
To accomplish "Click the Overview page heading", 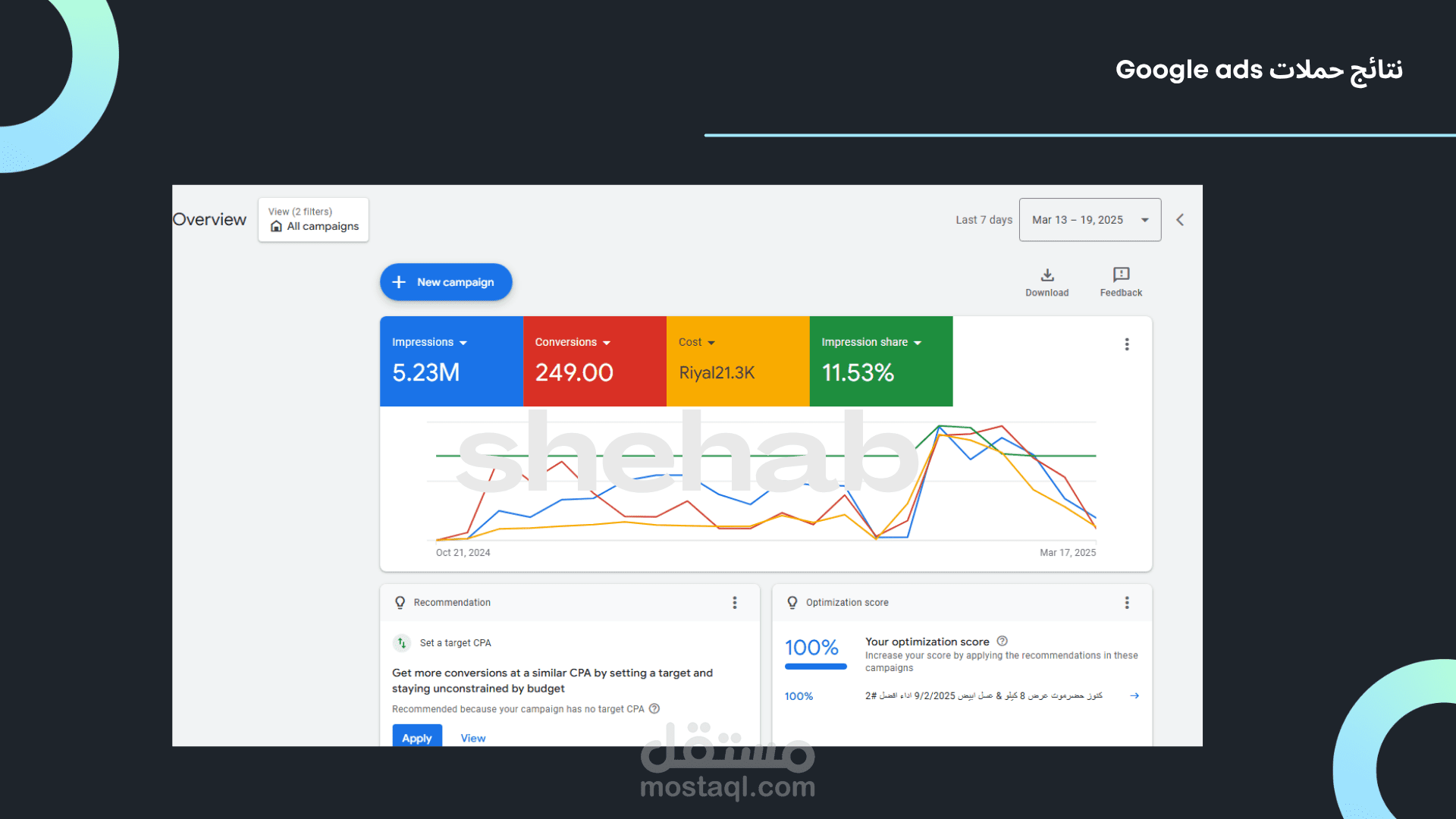I will (x=209, y=220).
